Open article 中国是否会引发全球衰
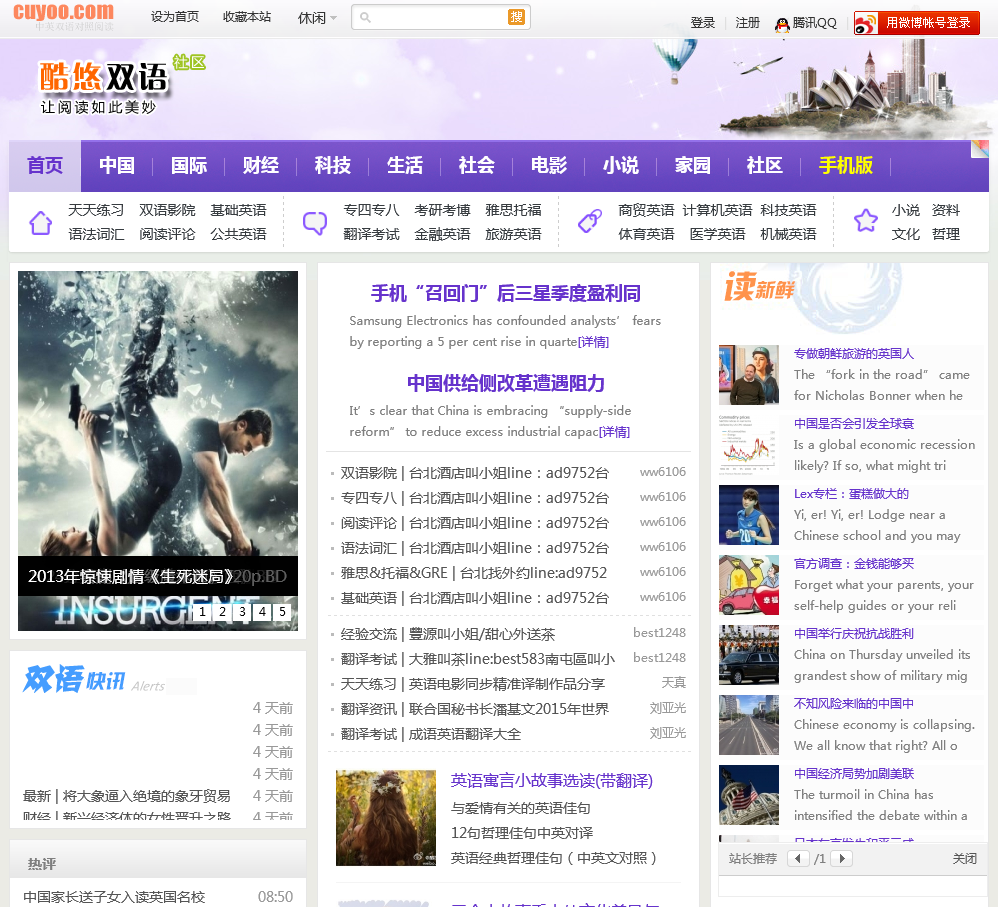Screen dimensions: 998x907 coord(854,424)
